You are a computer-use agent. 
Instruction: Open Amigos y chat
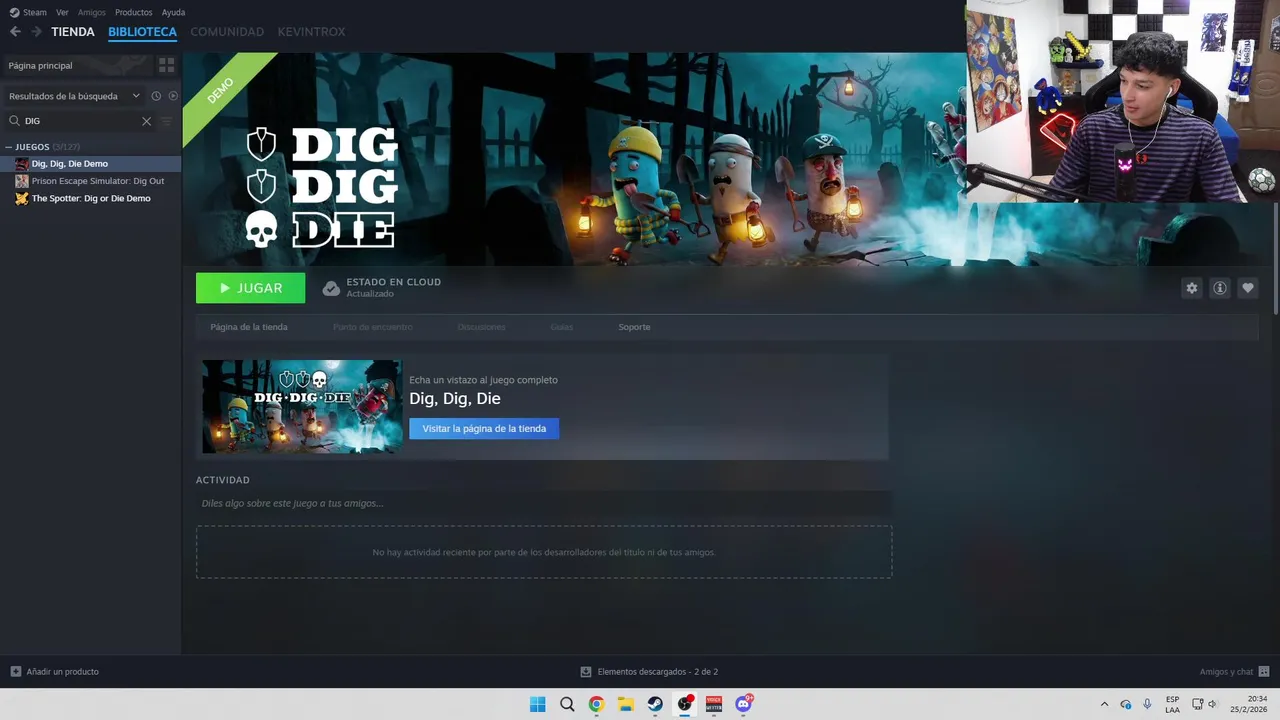pyautogui.click(x=1226, y=671)
